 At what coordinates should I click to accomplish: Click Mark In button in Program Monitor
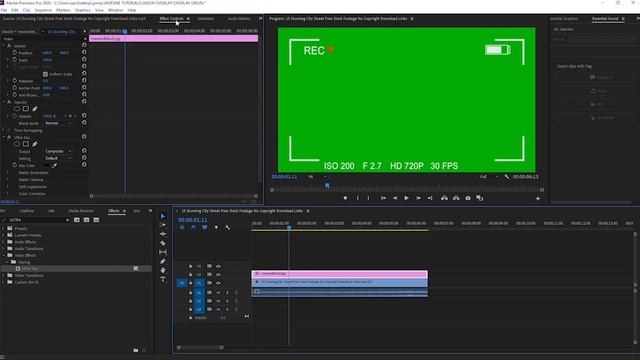pyautogui.click(x=358, y=198)
